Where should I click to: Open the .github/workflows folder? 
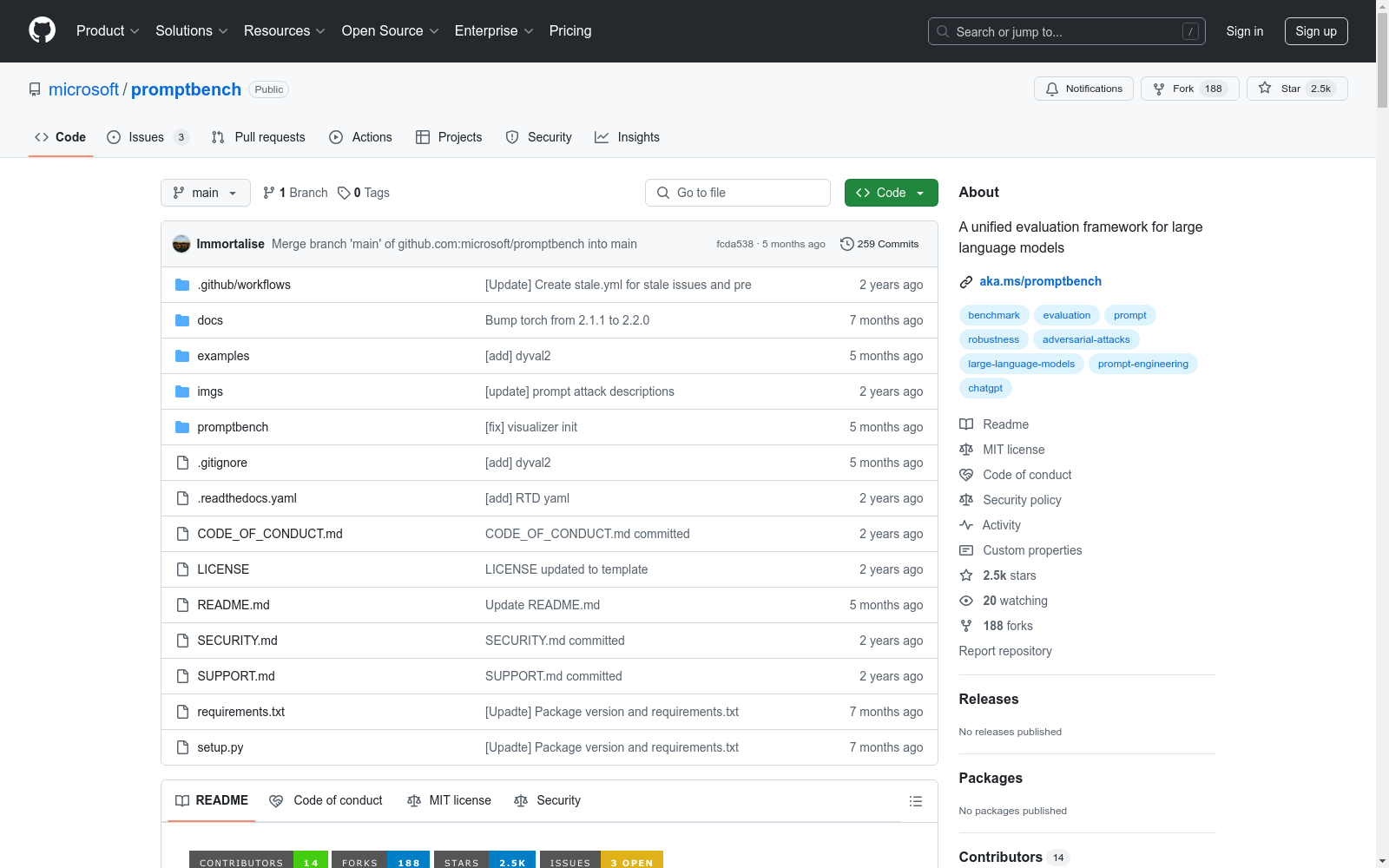point(244,285)
